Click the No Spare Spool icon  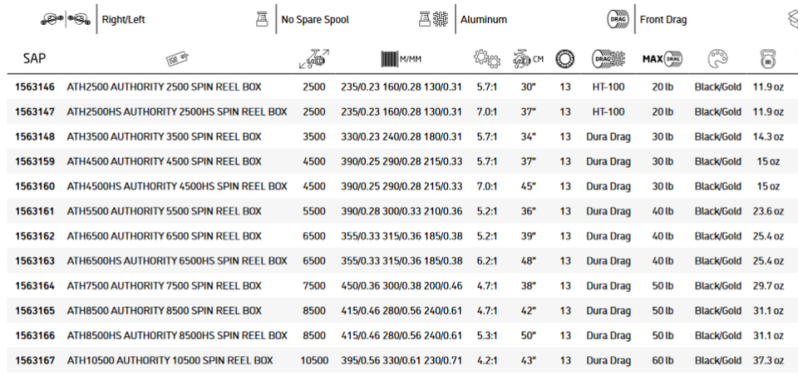coord(262,19)
